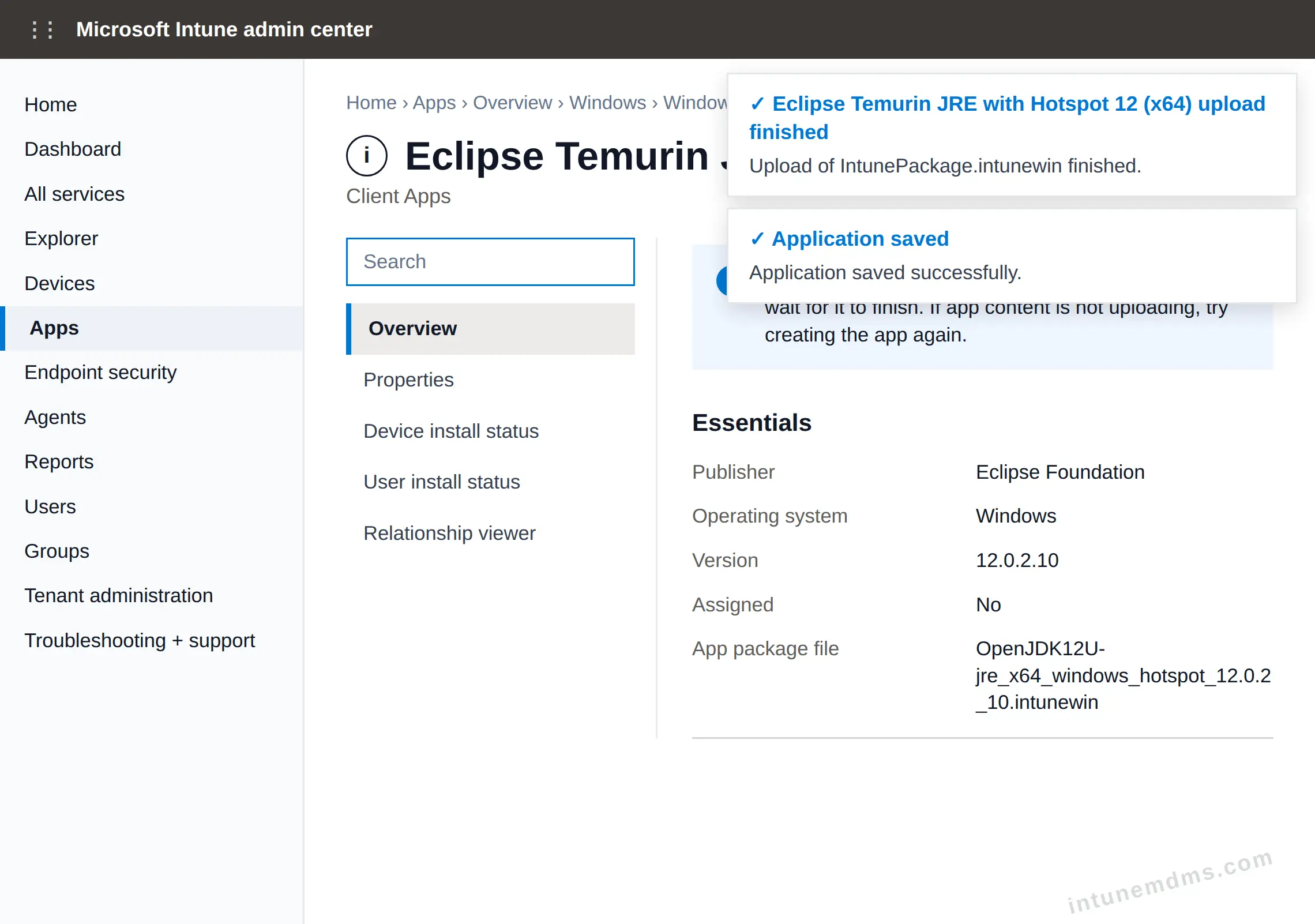Viewport: 1315px width, 924px height.
Task: Focus the Search input field
Action: [490, 262]
